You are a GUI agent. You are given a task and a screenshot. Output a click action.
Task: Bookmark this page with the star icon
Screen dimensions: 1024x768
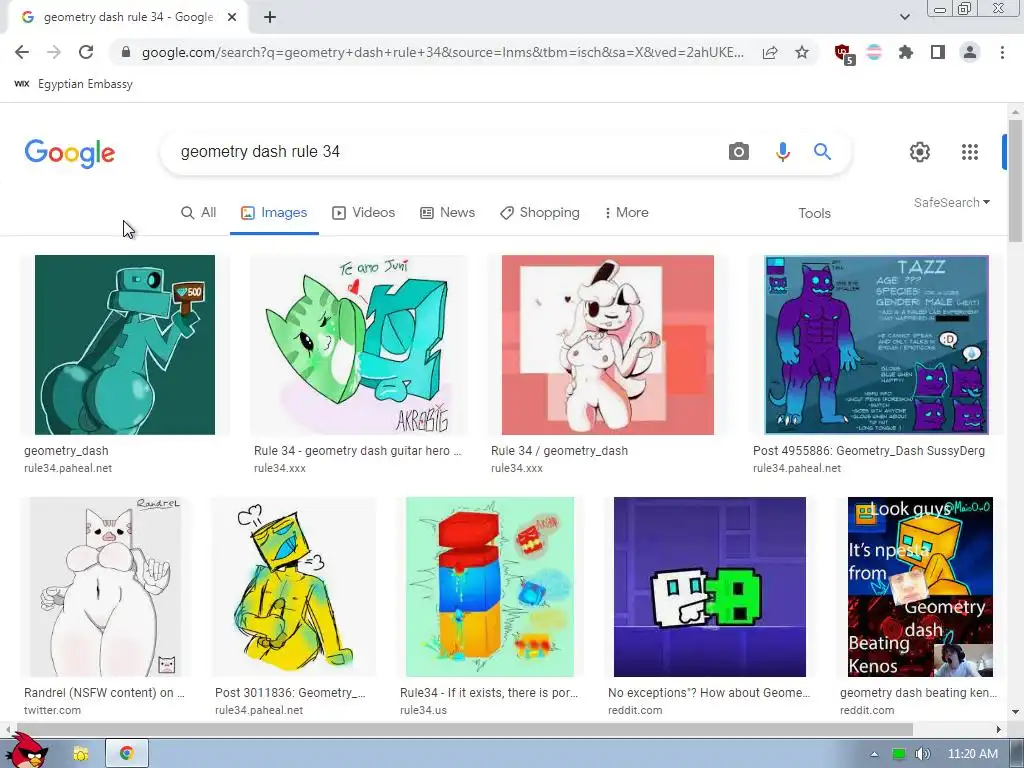pyautogui.click(x=802, y=52)
